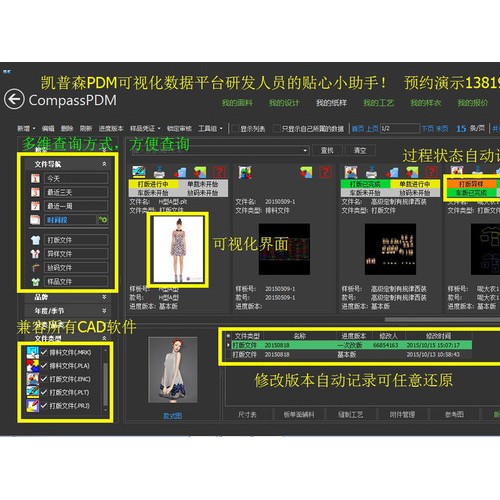Switch to the 我的纸样 tab

332,103
